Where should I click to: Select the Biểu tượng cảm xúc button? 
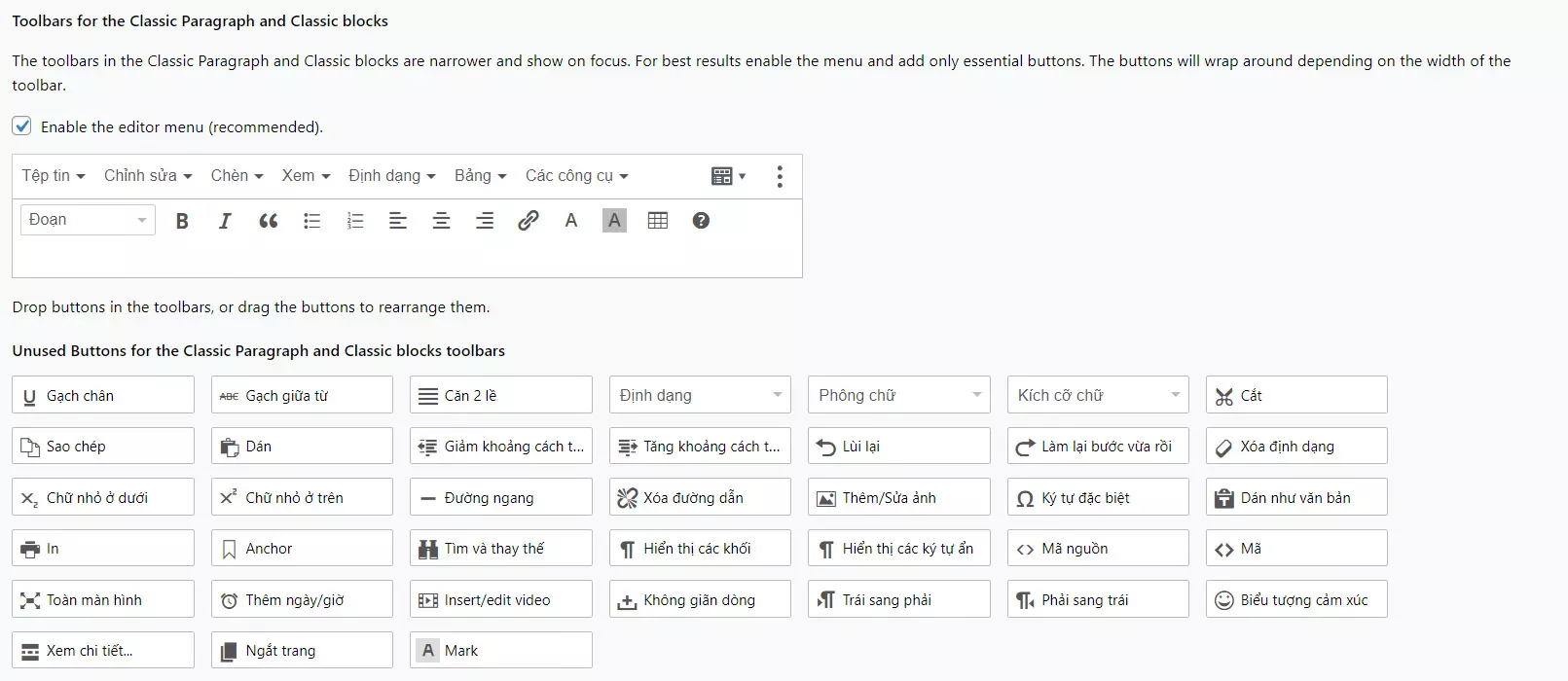[1295, 599]
